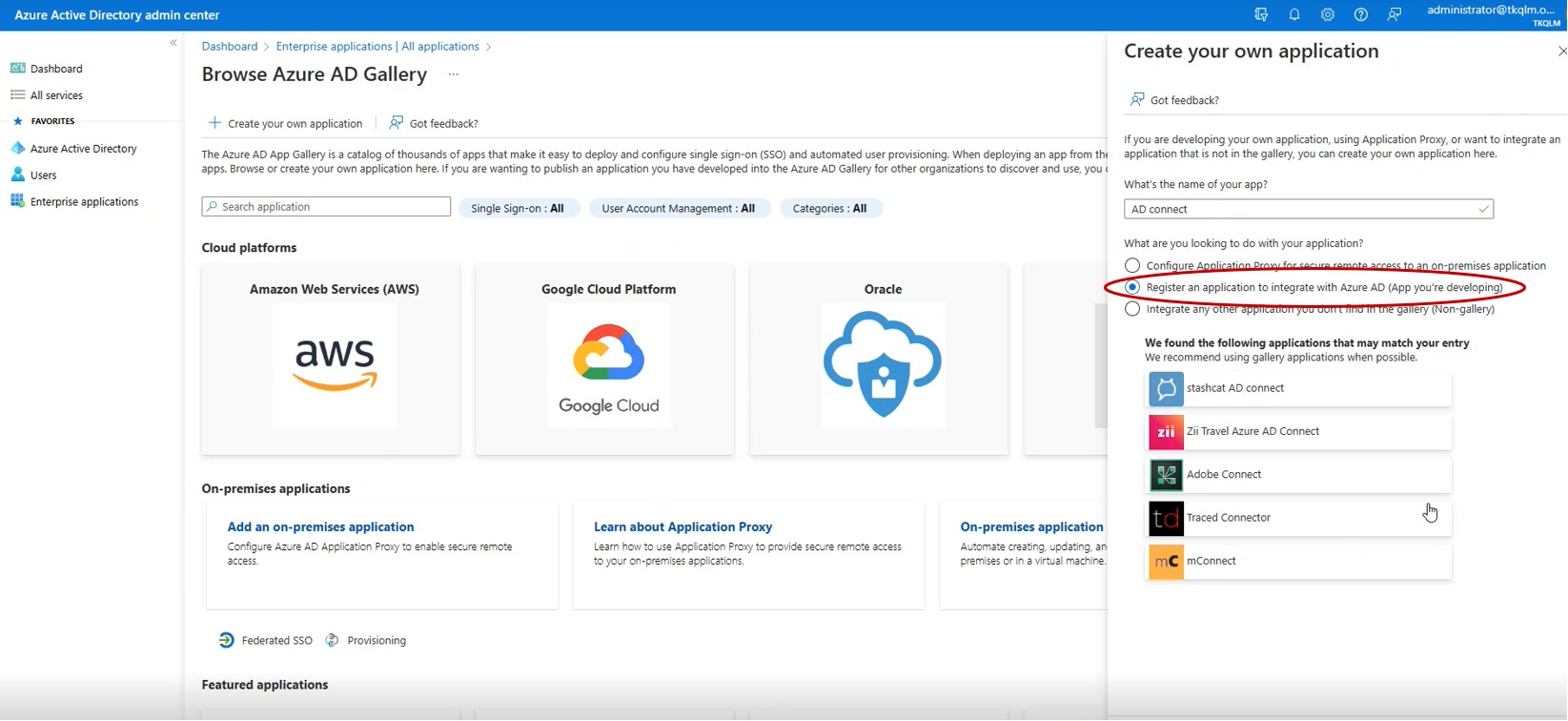
Task: Click the Enterprise applications All applications breadcrumb
Action: click(x=377, y=46)
